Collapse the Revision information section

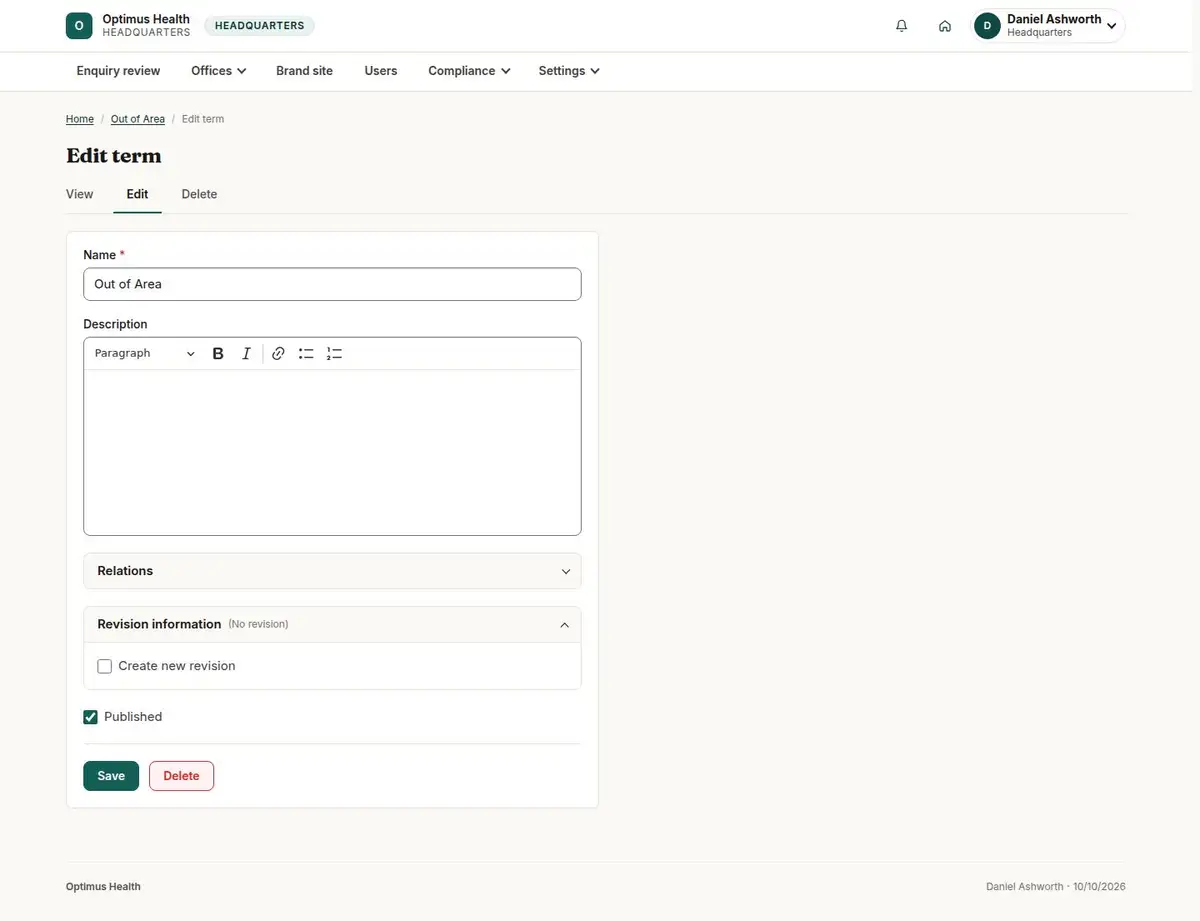coord(332,624)
